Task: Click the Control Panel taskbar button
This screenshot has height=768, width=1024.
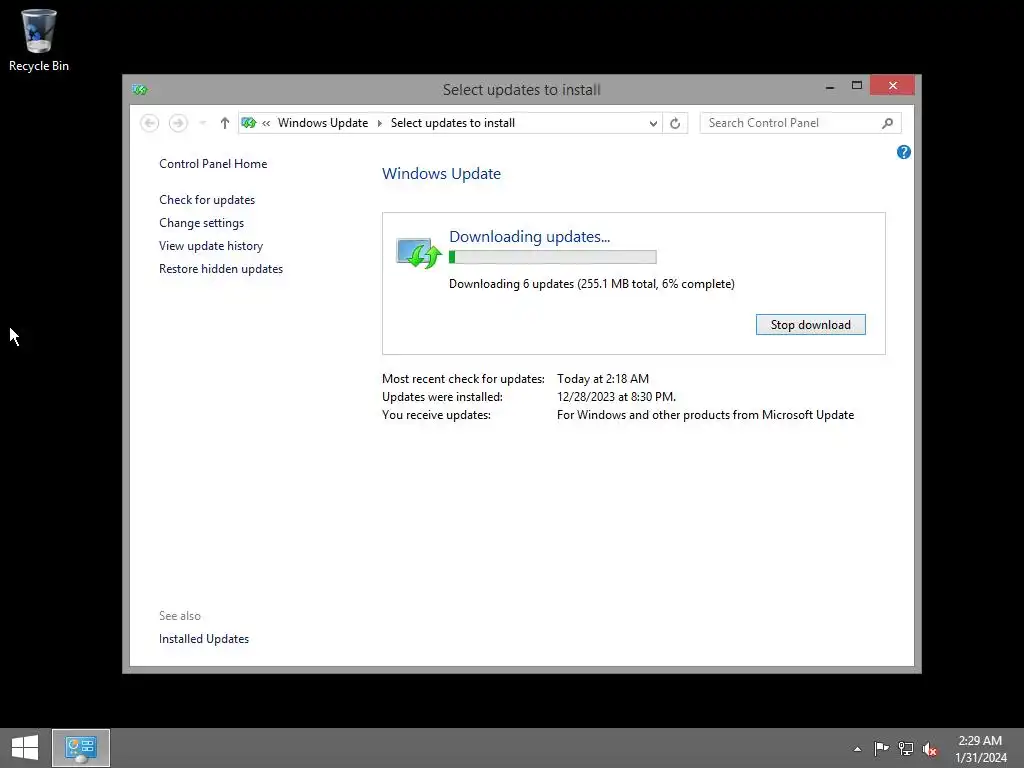Action: (81, 748)
